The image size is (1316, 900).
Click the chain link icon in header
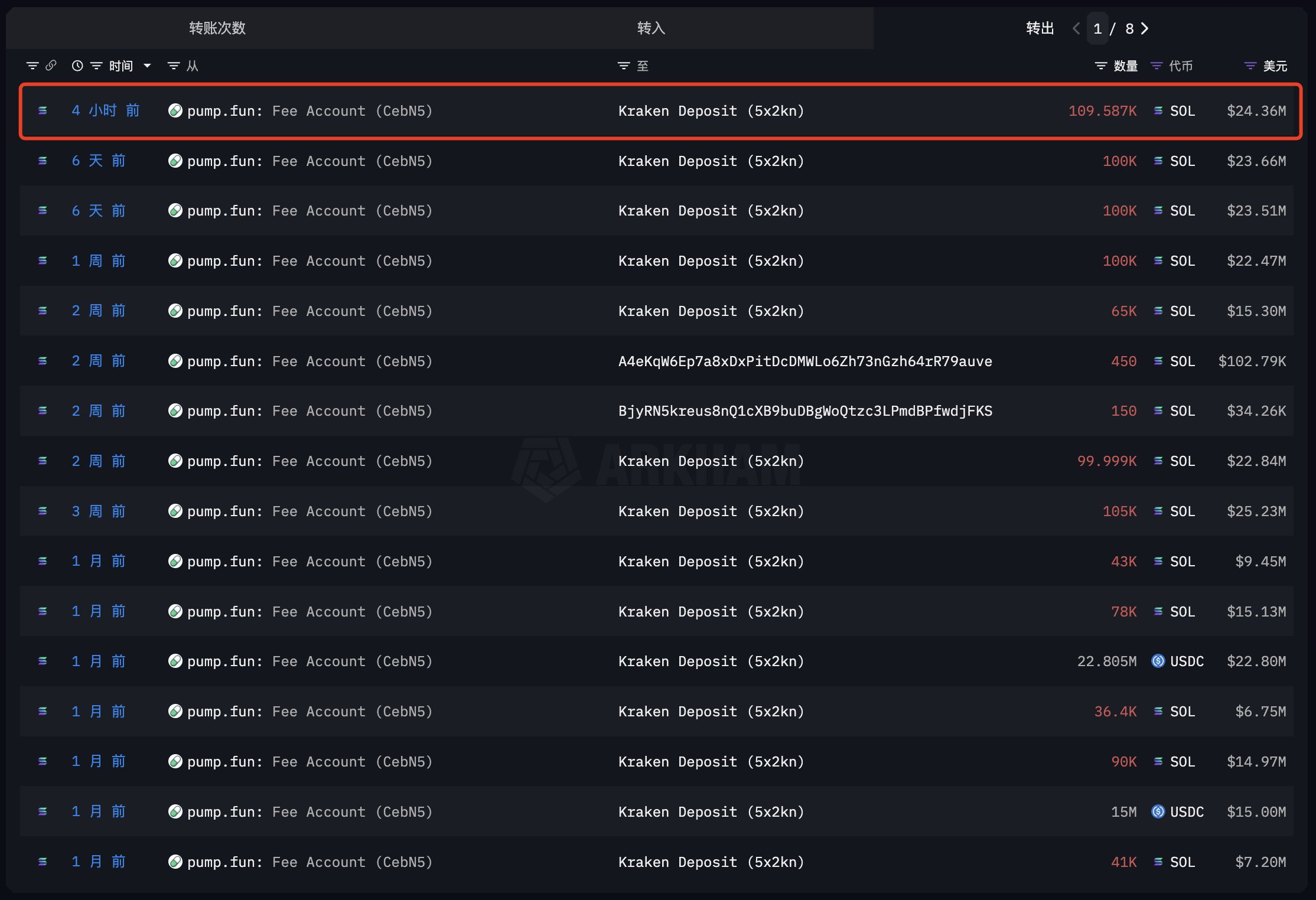coord(51,66)
